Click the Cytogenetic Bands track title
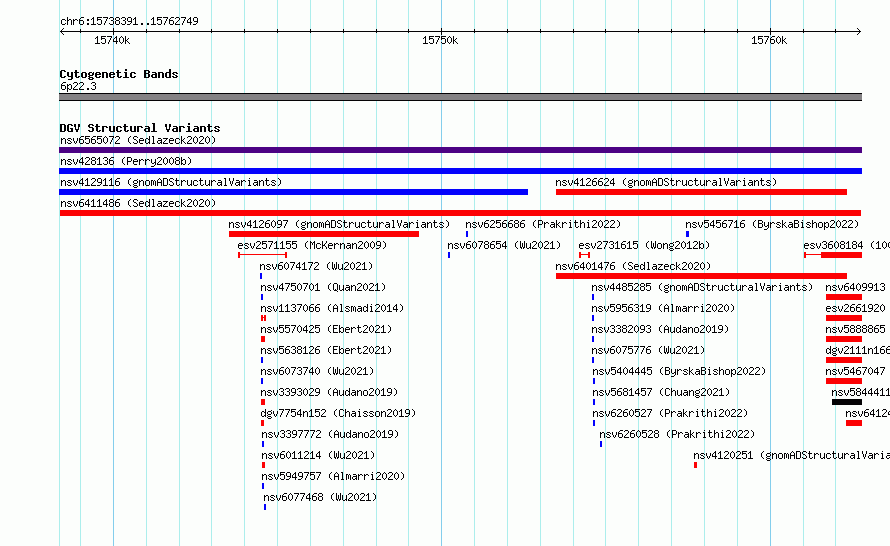890x546 pixels. pyautogui.click(x=119, y=74)
